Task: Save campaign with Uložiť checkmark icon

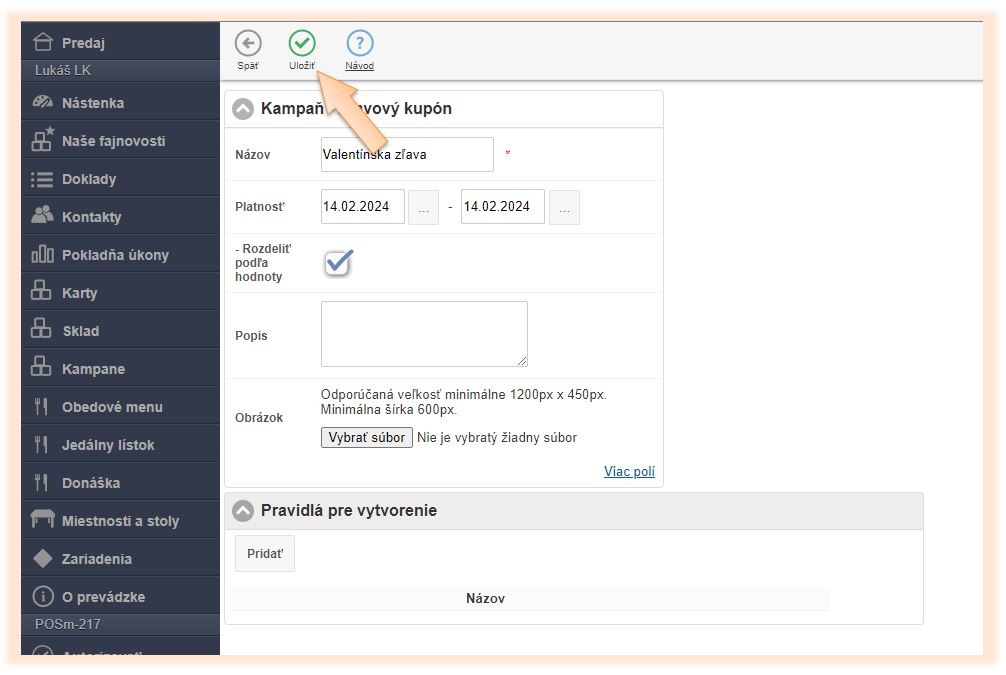Action: tap(302, 43)
